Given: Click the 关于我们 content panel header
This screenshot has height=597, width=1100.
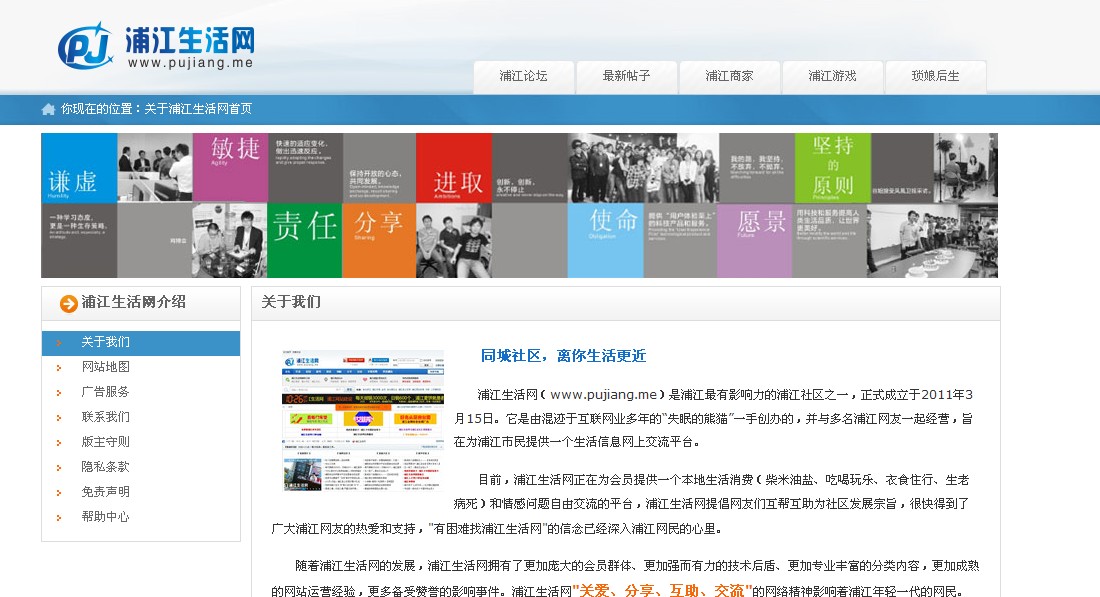Looking at the screenshot, I should [x=626, y=303].
